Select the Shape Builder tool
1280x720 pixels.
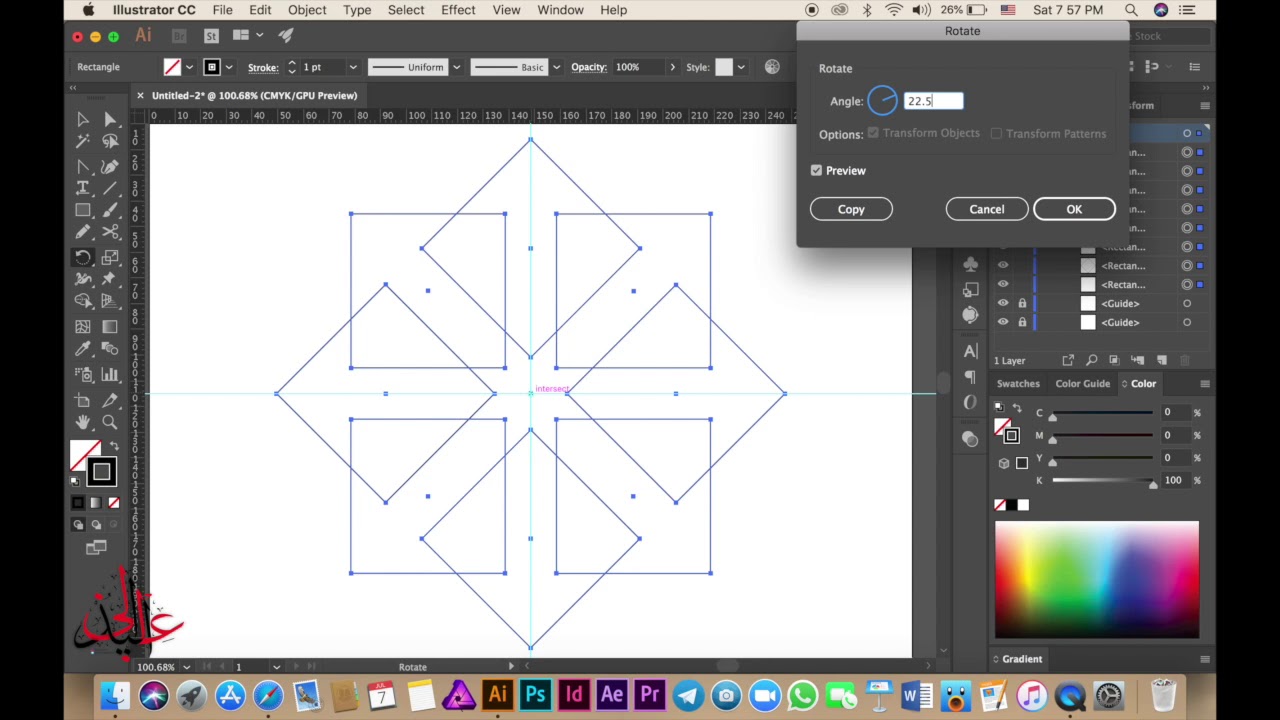pyautogui.click(x=83, y=303)
